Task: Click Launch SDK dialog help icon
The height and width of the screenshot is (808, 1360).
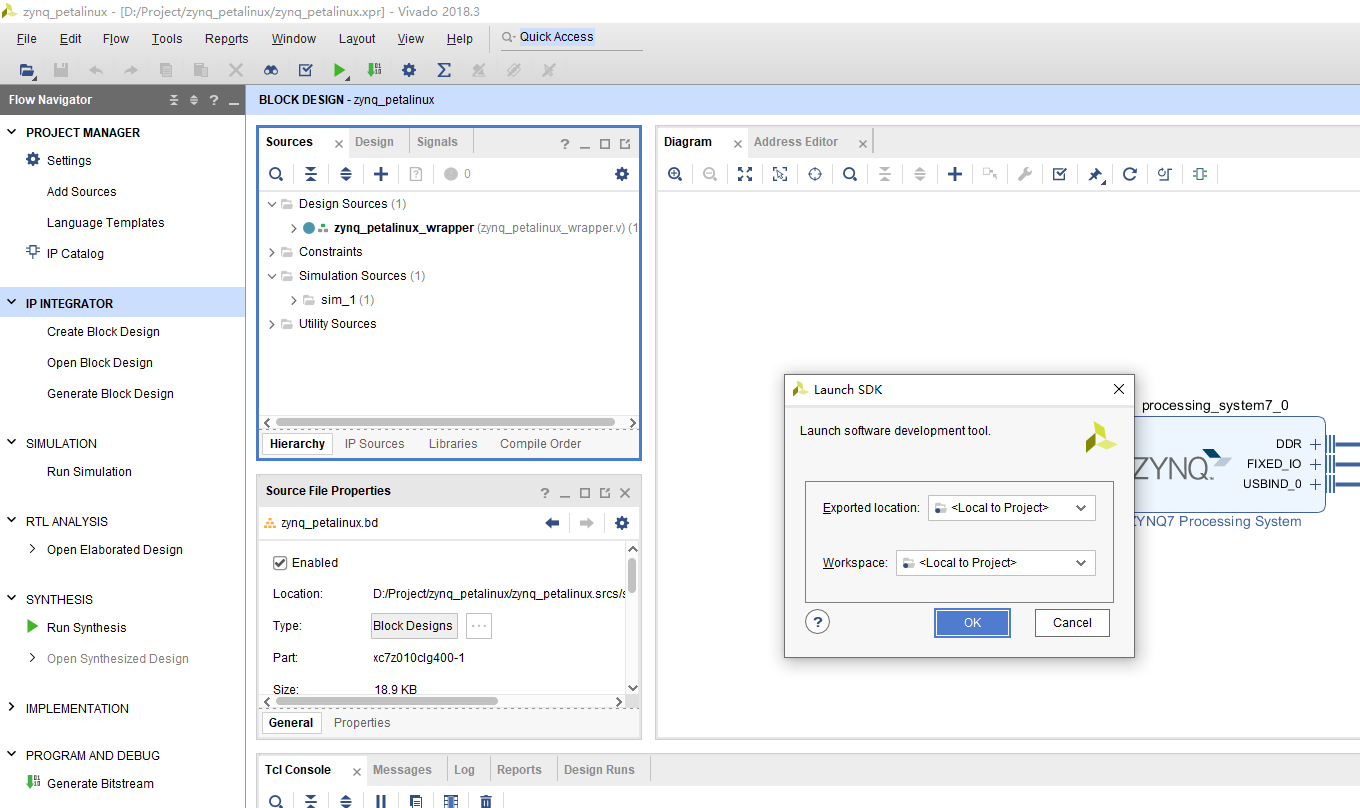Action: pyautogui.click(x=818, y=622)
